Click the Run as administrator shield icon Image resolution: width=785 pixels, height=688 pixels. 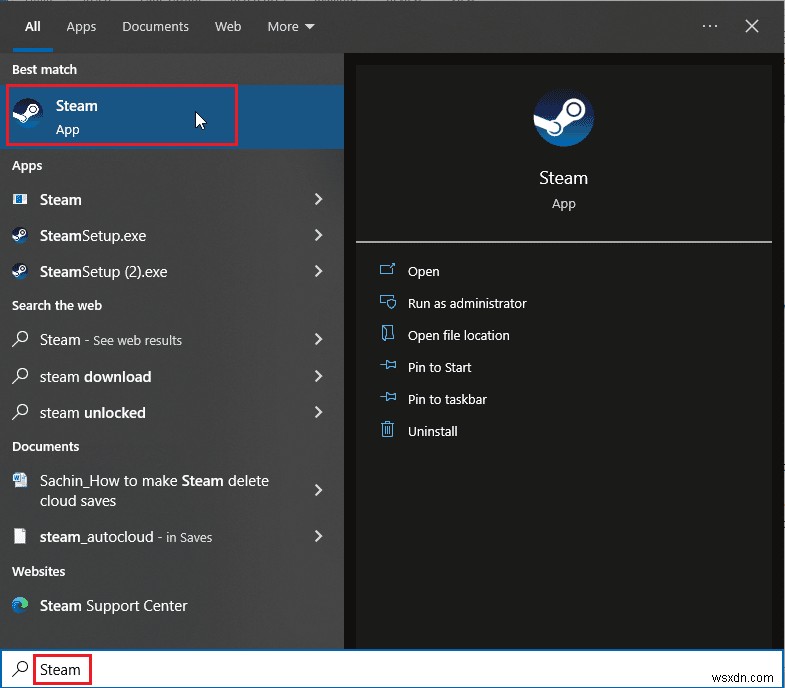click(388, 302)
